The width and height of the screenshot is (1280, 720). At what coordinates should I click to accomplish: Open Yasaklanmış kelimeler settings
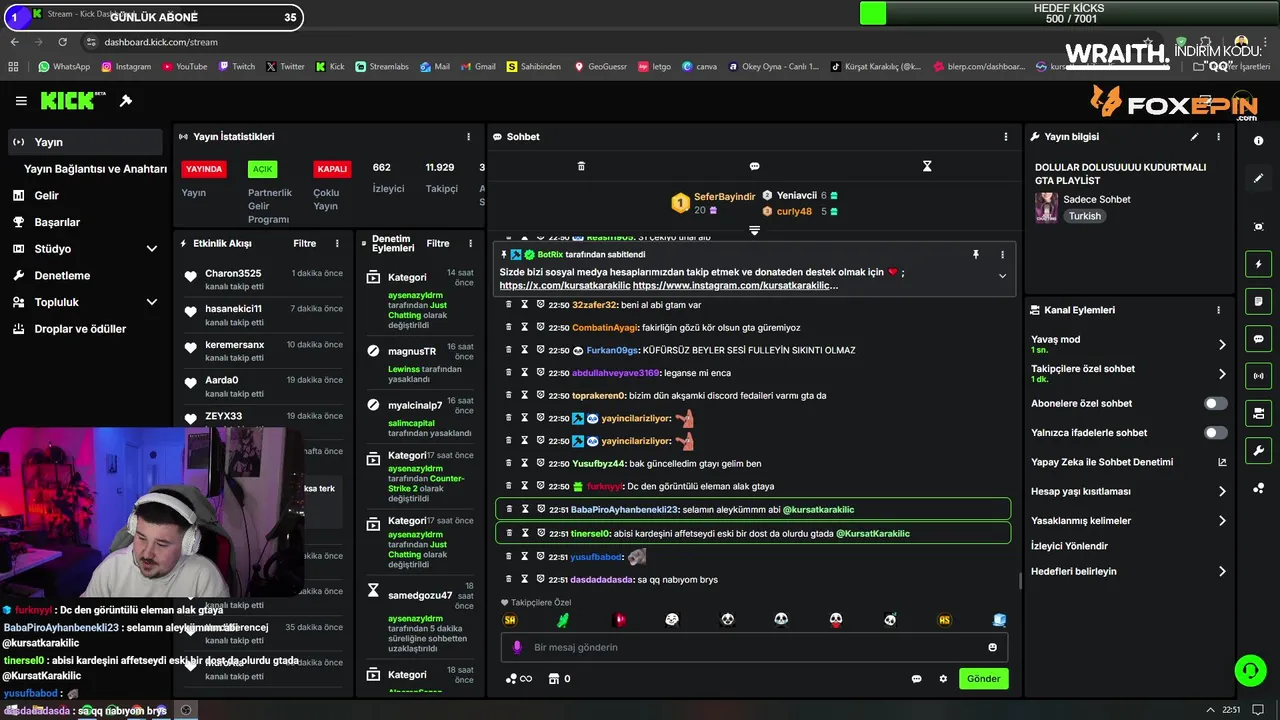pos(1128,521)
